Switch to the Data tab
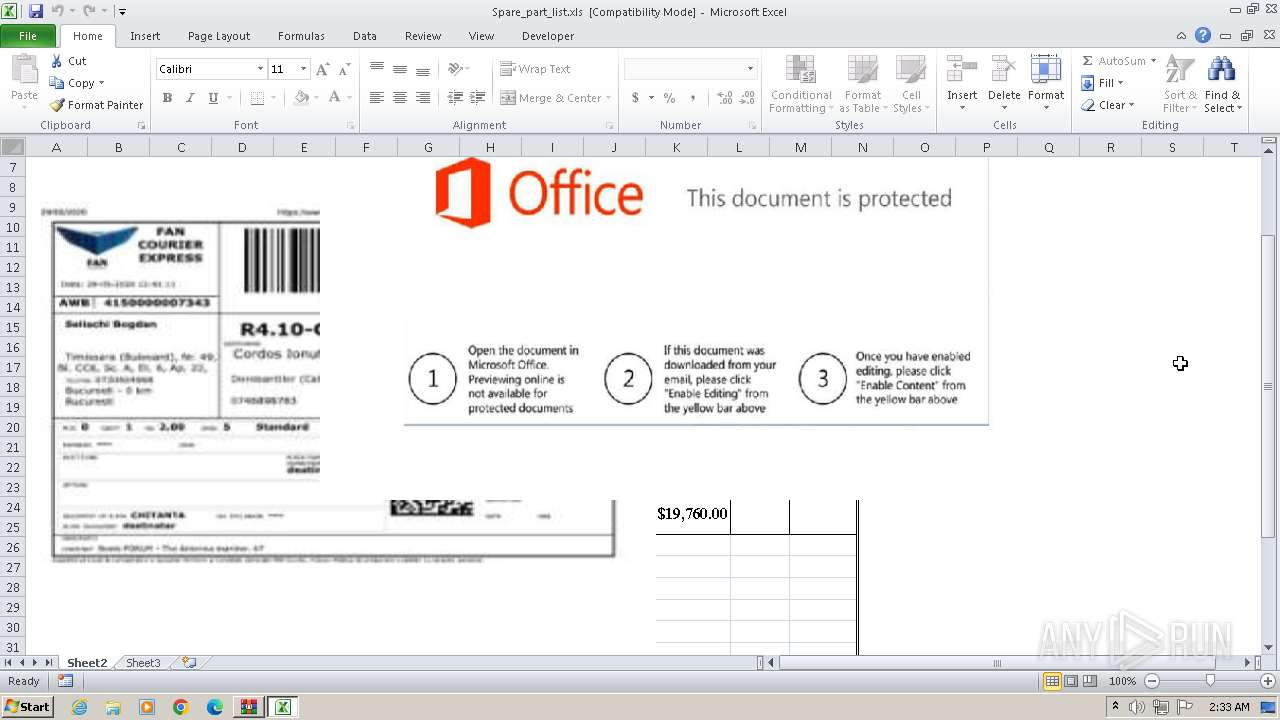 coord(365,36)
